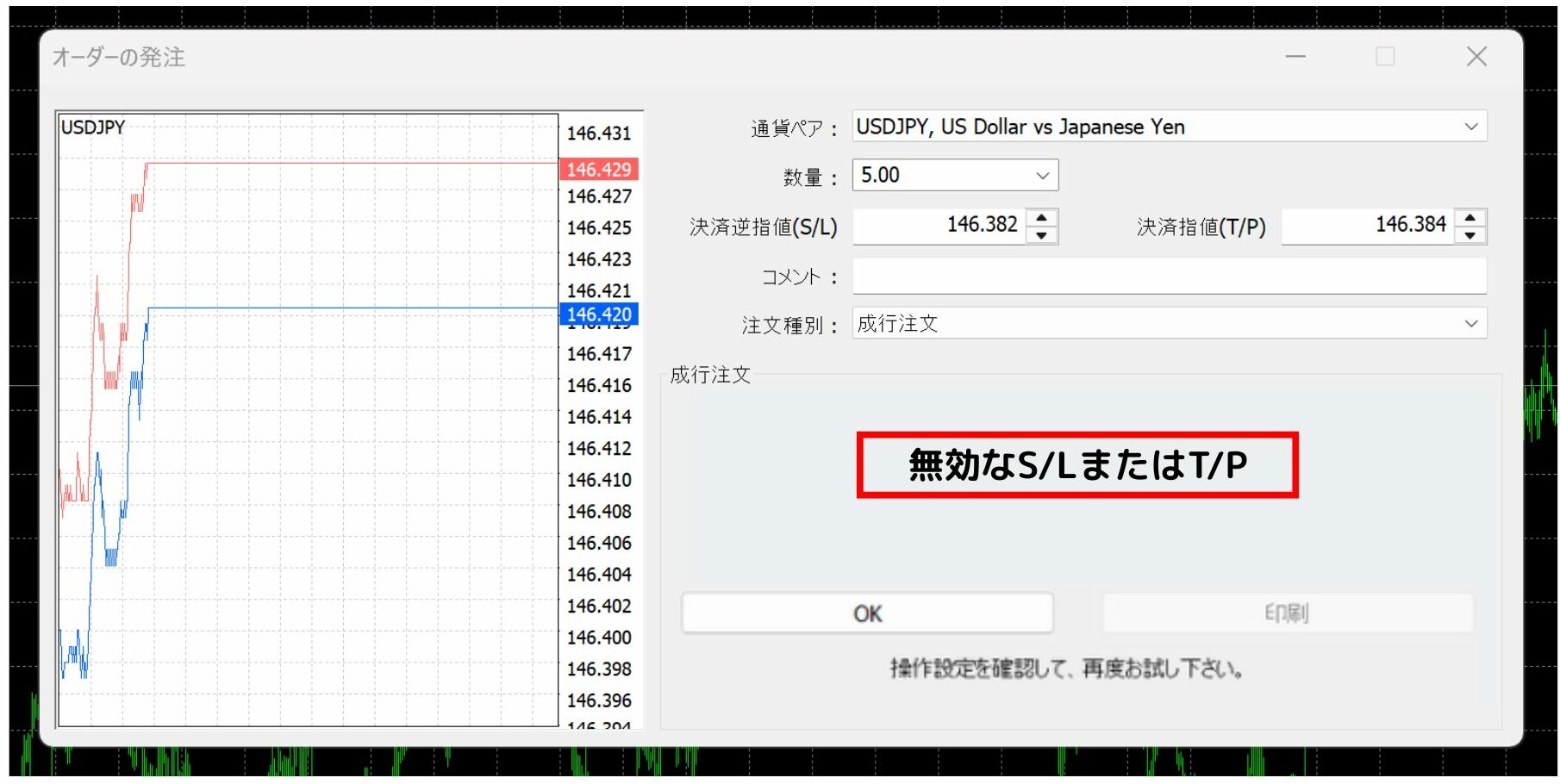Viewport: 1560px width, 784px height.
Task: Minimize the order dialog window
Action: tap(1295, 57)
